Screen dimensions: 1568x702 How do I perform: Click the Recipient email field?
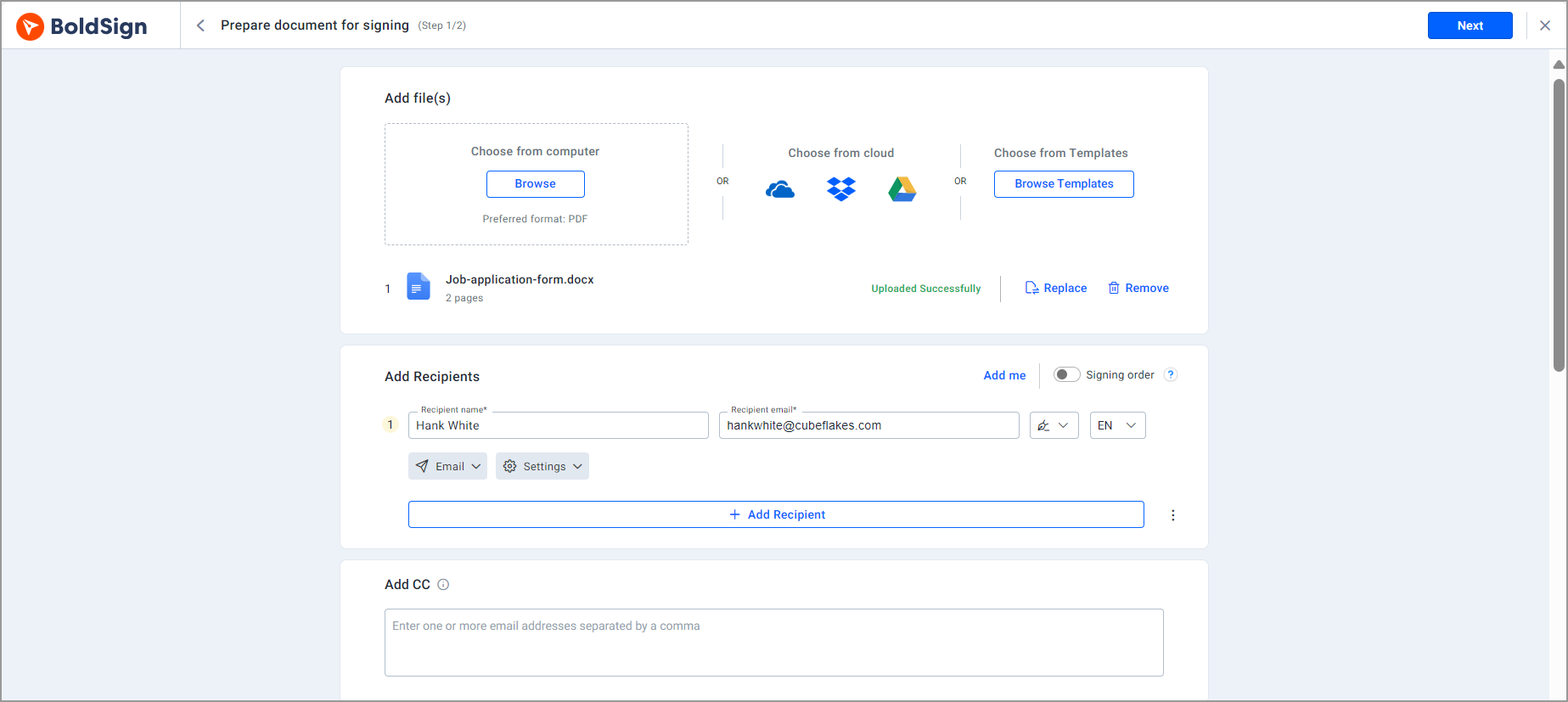point(868,425)
